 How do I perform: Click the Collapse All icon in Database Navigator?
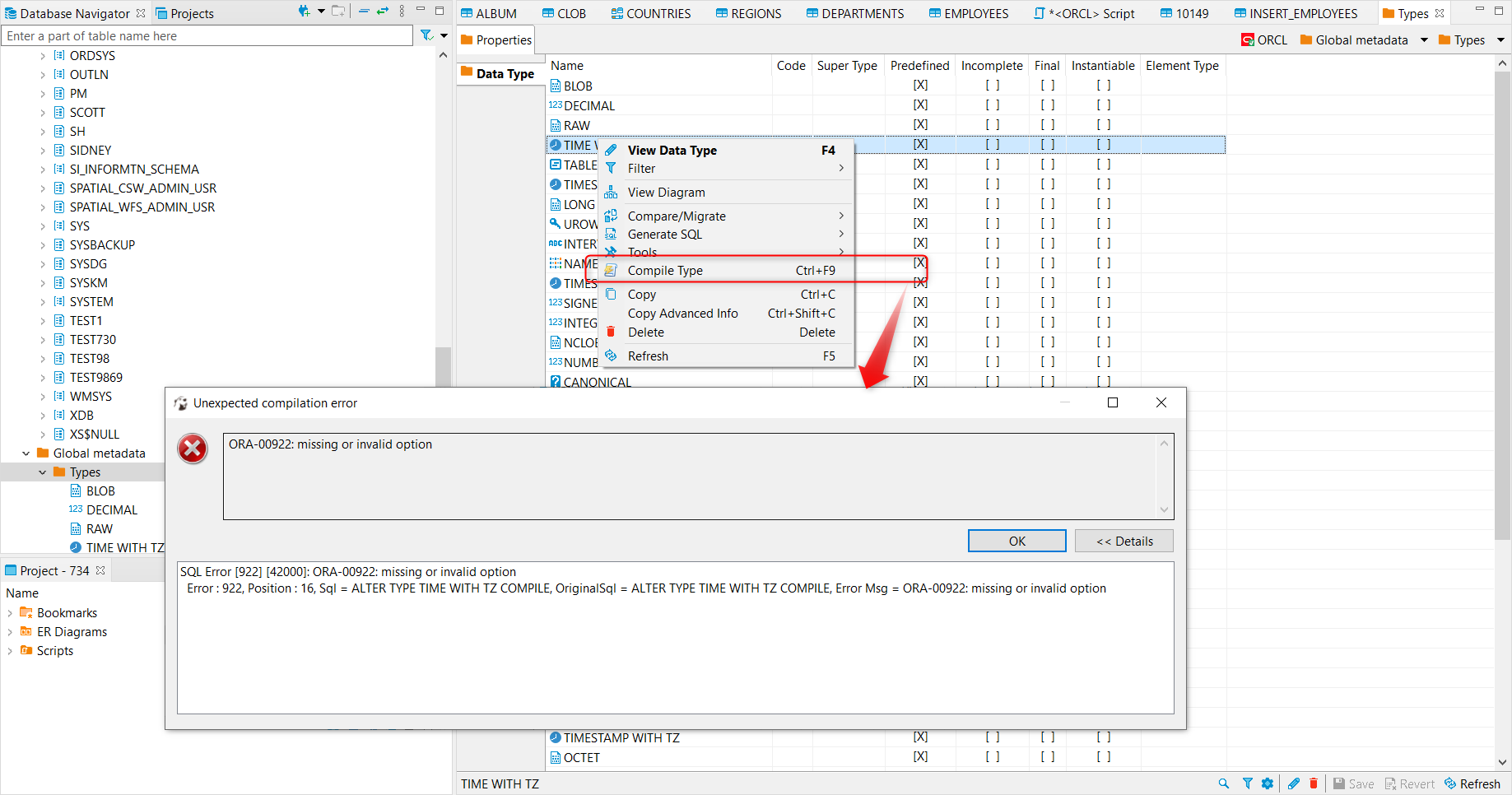[364, 12]
